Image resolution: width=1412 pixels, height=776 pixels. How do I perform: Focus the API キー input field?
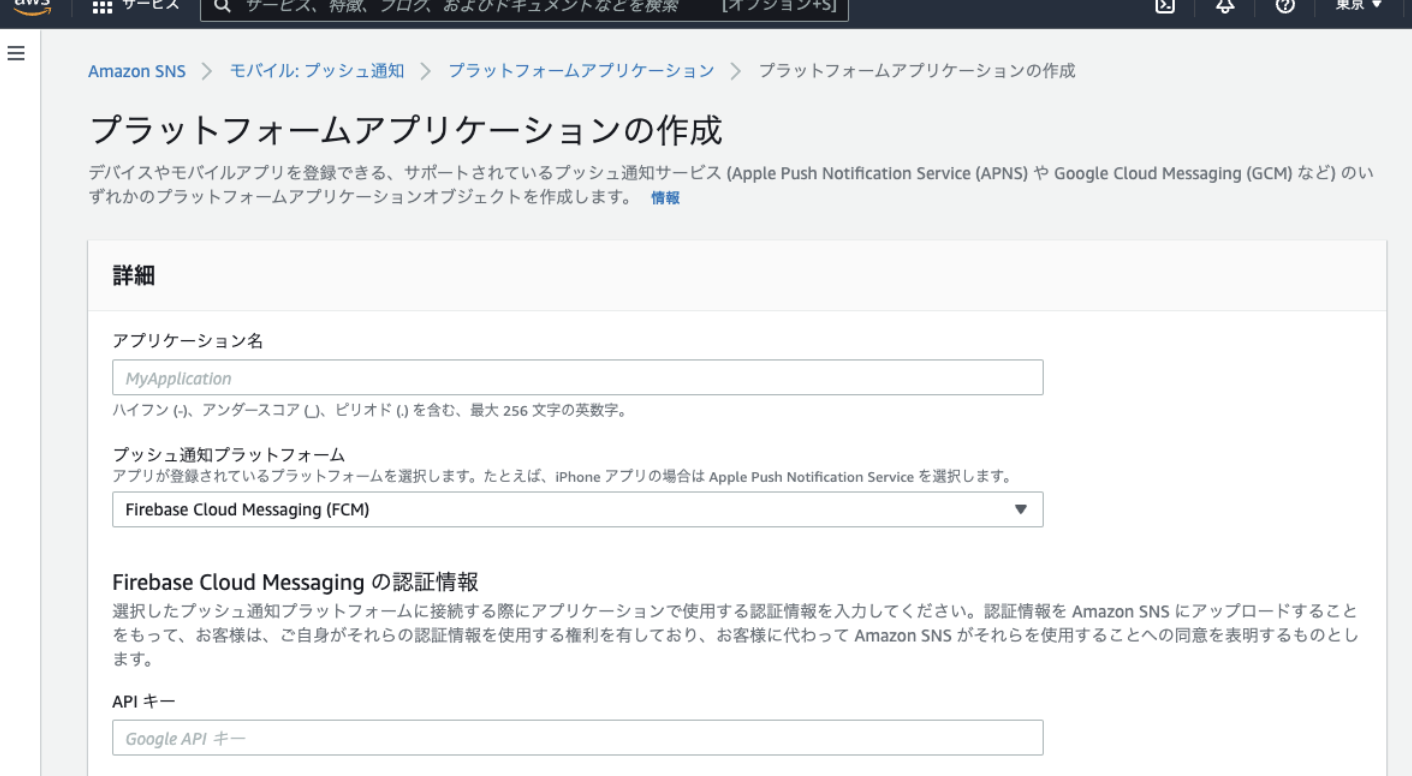pyautogui.click(x=577, y=738)
